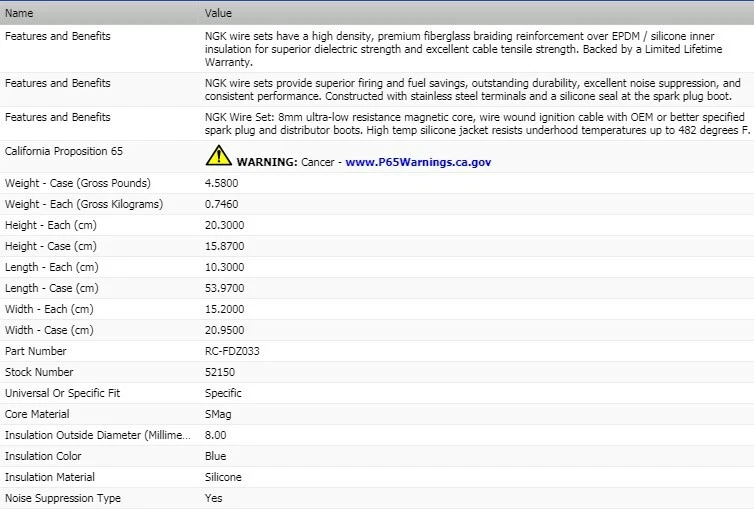The image size is (754, 509).
Task: Select the 10.3000 length value
Action: 225,267
